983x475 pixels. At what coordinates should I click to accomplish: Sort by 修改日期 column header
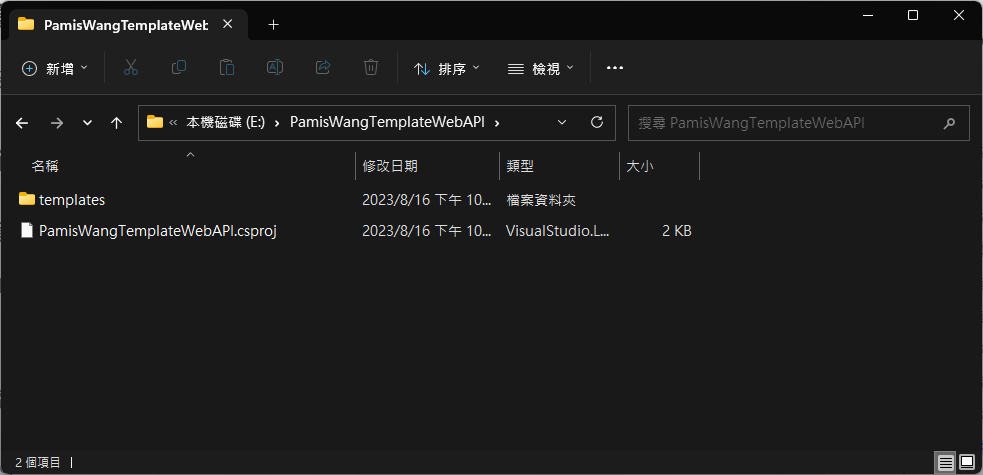[390, 166]
